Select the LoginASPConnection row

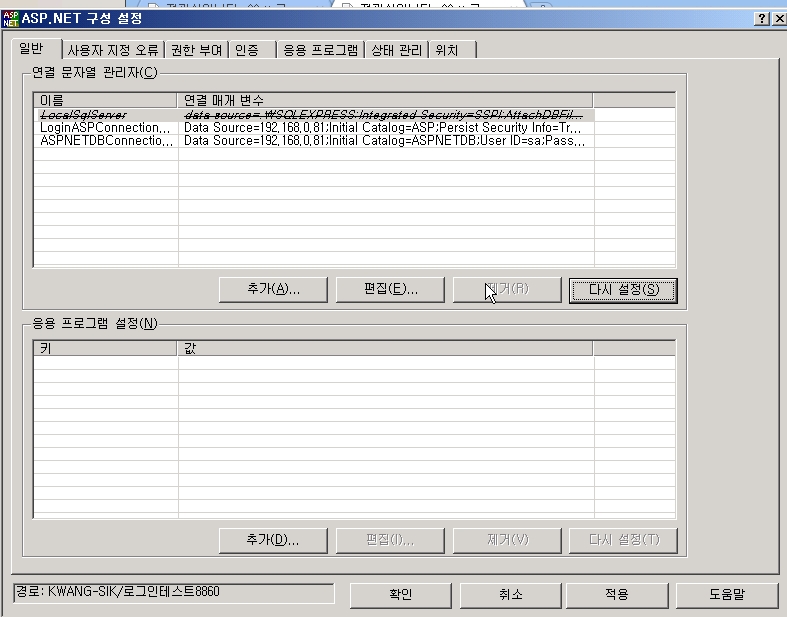click(x=314, y=128)
